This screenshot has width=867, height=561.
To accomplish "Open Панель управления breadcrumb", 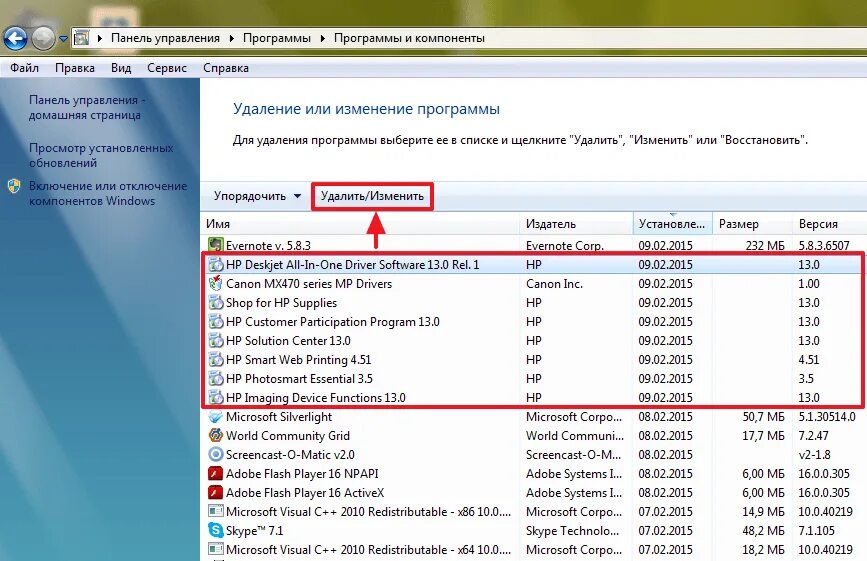I will (165, 38).
